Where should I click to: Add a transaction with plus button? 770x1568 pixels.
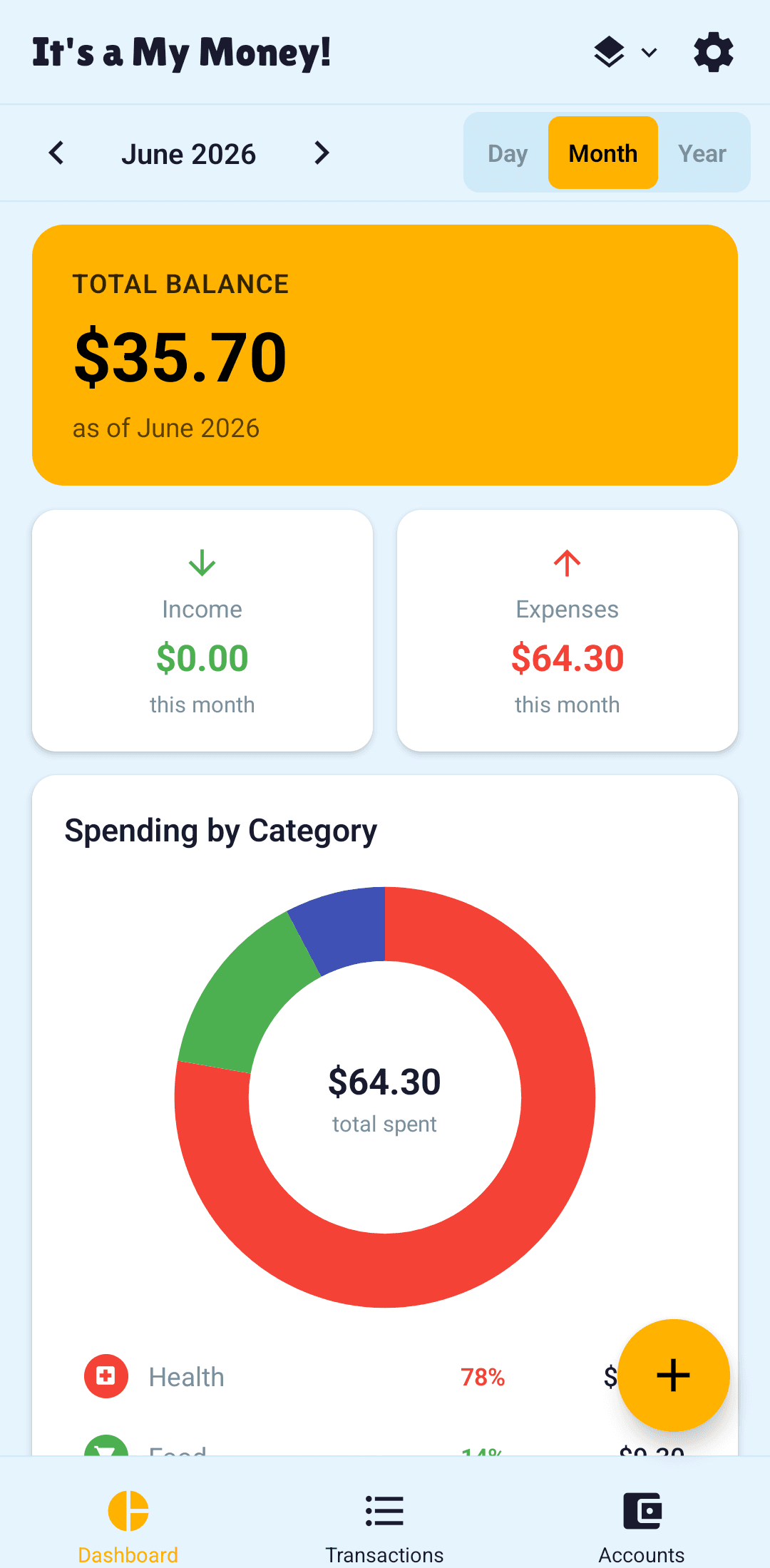click(674, 1375)
